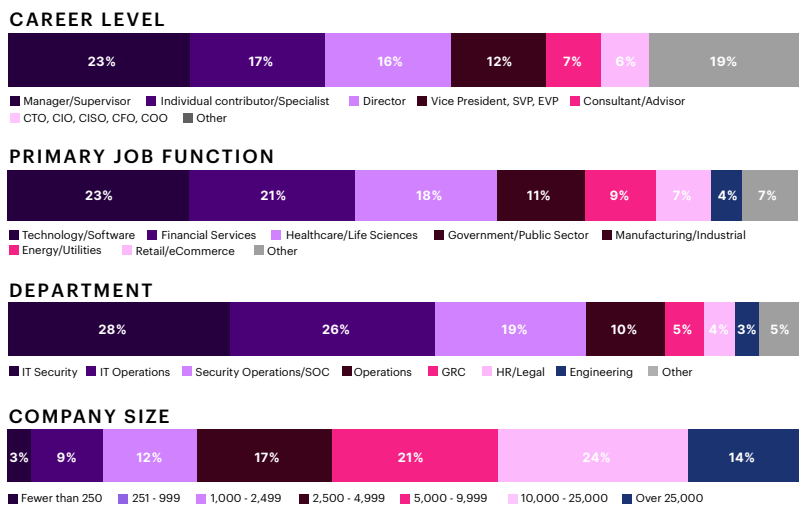Image resolution: width=812 pixels, height=521 pixels.
Task: Click the COMPANY SIZE heading
Action: 89,416
